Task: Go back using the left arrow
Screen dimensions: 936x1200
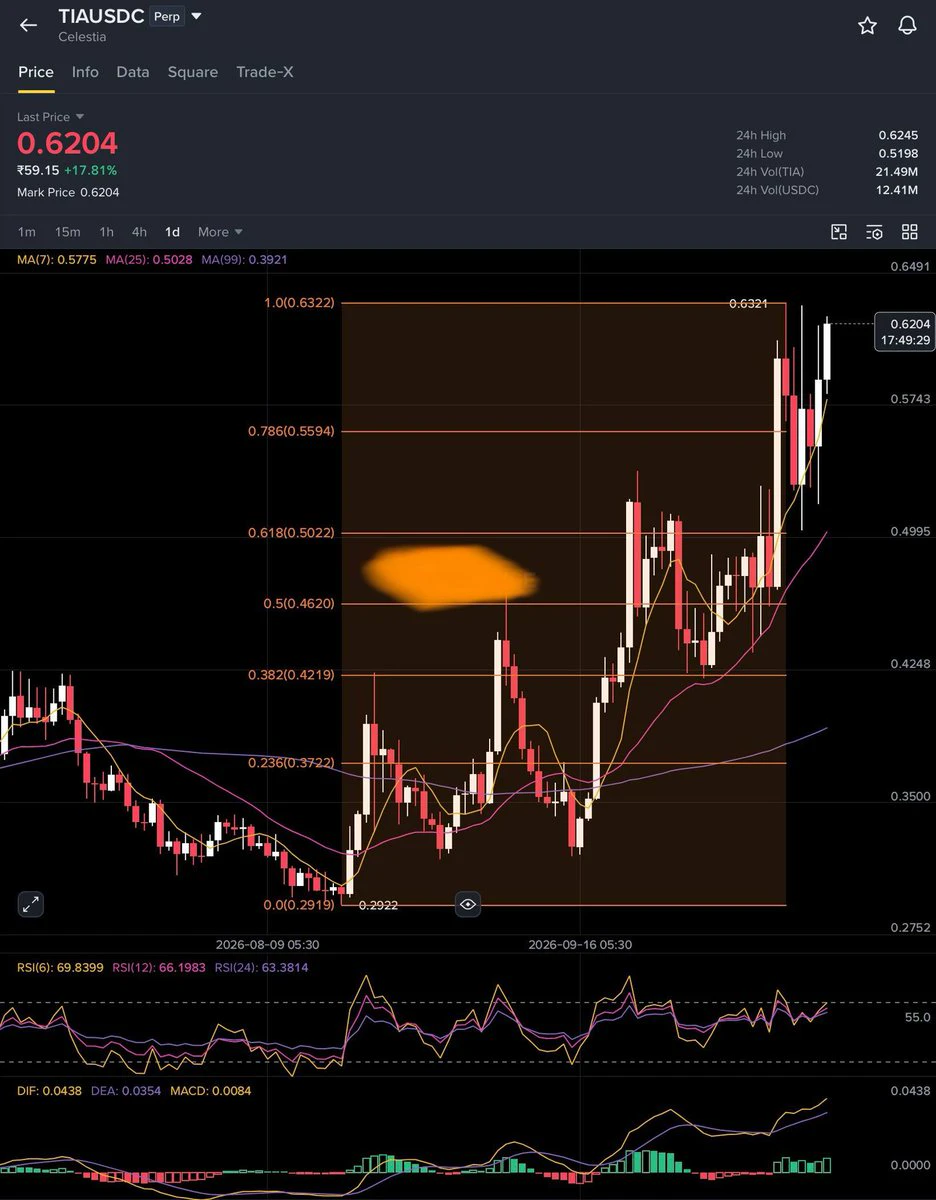Action: pyautogui.click(x=28, y=25)
